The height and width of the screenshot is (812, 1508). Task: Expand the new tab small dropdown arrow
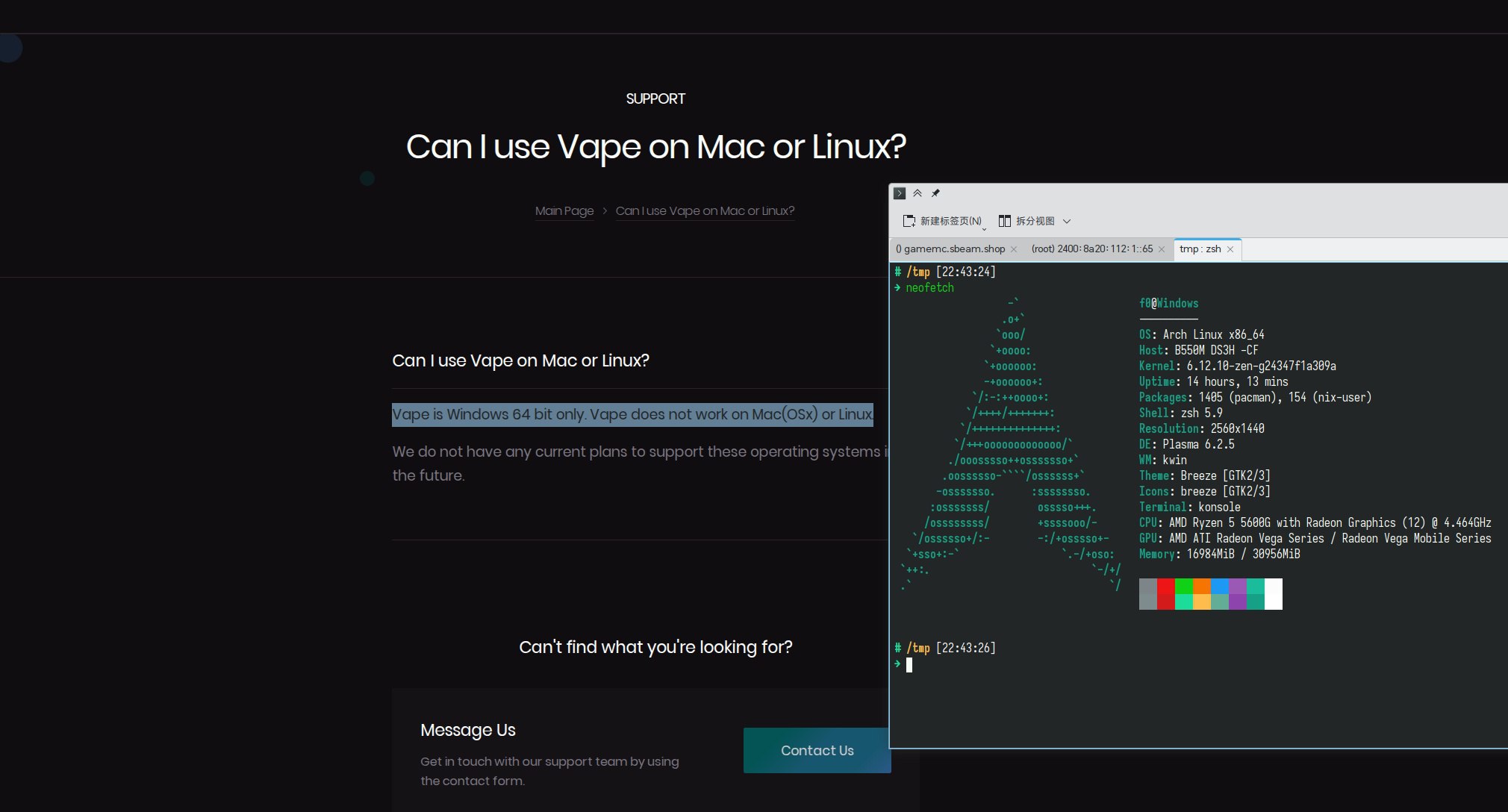[985, 228]
